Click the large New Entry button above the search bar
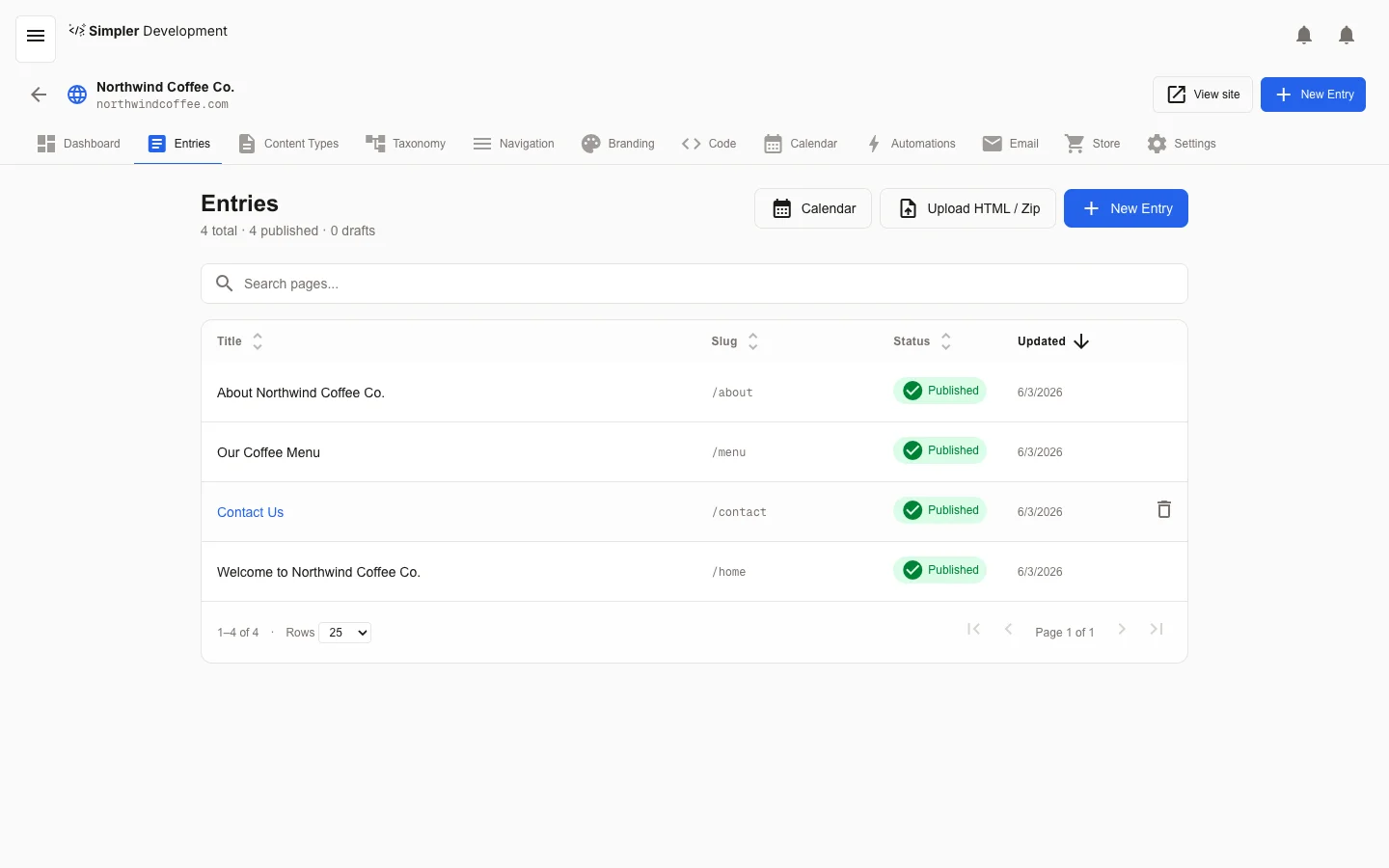This screenshot has height=868, width=1389. 1126,208
